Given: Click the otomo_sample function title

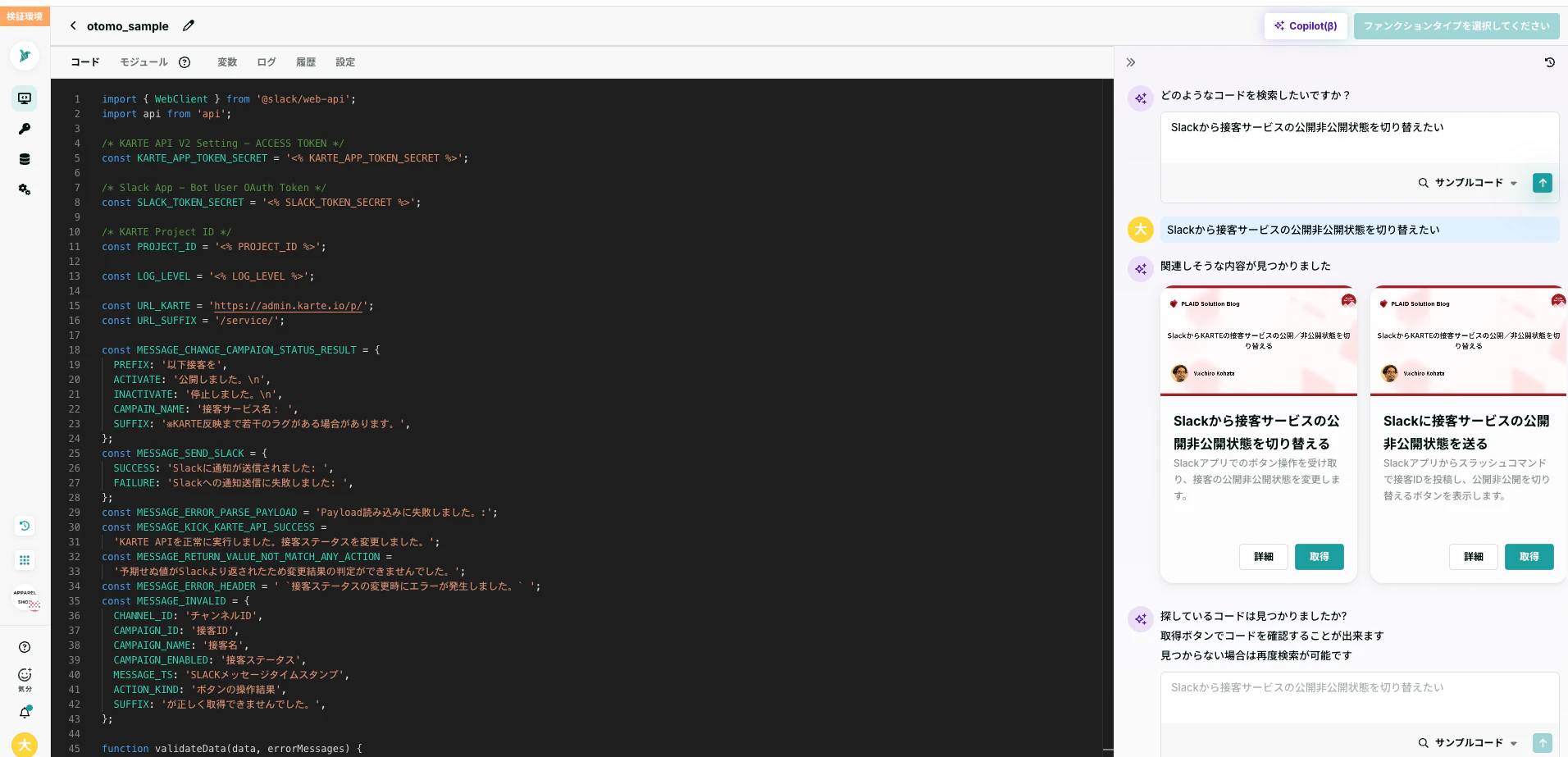Looking at the screenshot, I should (128, 26).
